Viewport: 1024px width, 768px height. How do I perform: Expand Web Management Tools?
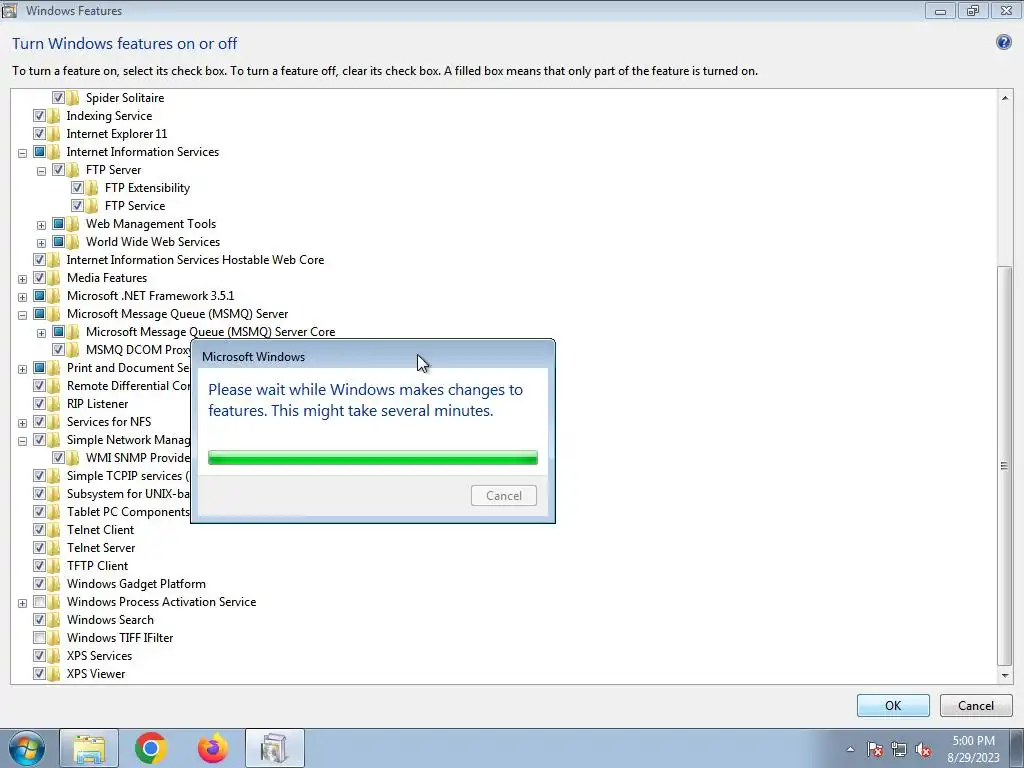coord(41,225)
